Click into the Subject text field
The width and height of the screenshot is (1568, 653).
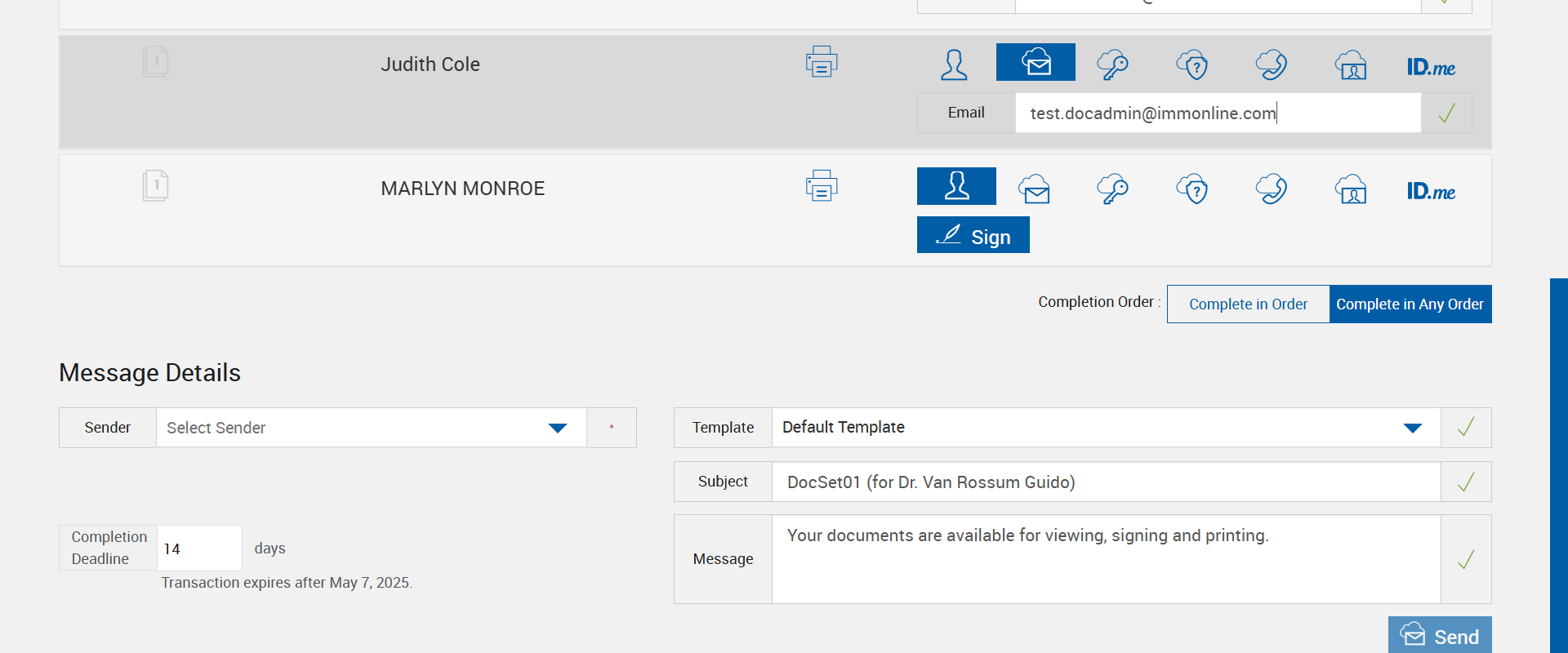(x=1106, y=482)
